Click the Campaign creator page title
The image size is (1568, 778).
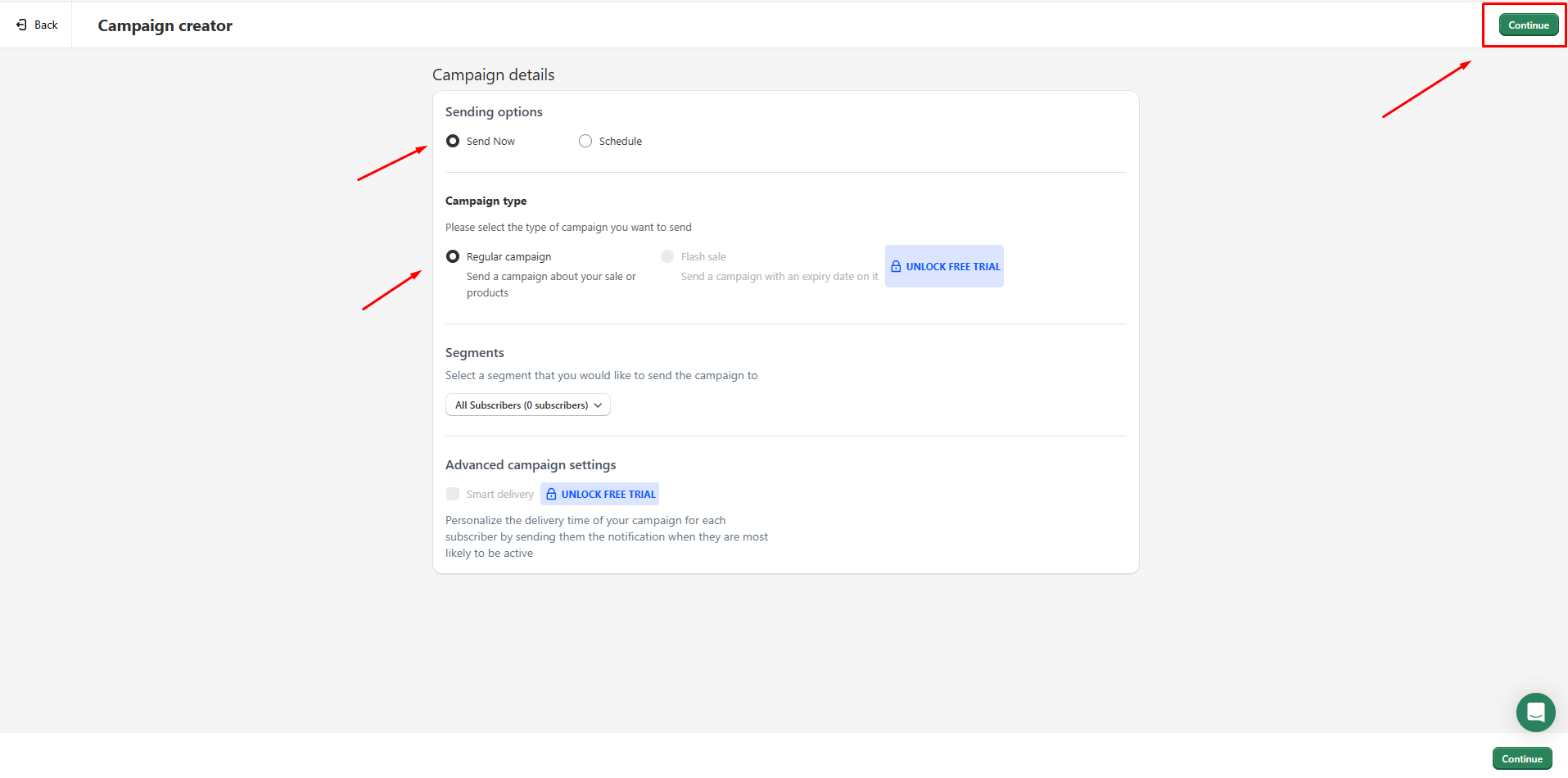coord(165,25)
